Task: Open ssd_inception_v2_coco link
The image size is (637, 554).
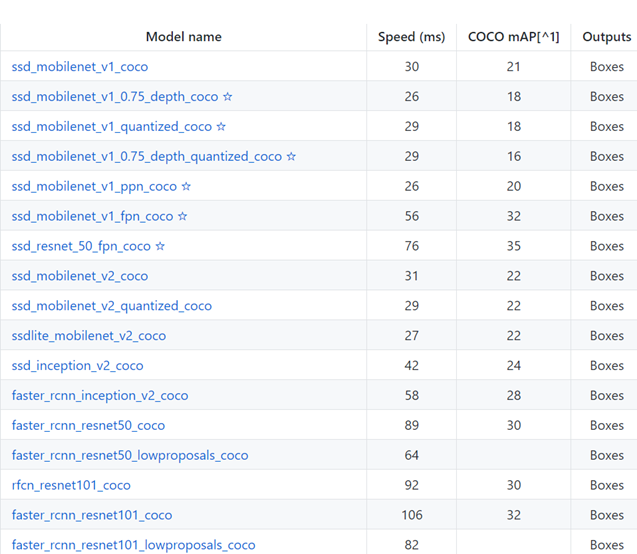Action: (x=77, y=366)
